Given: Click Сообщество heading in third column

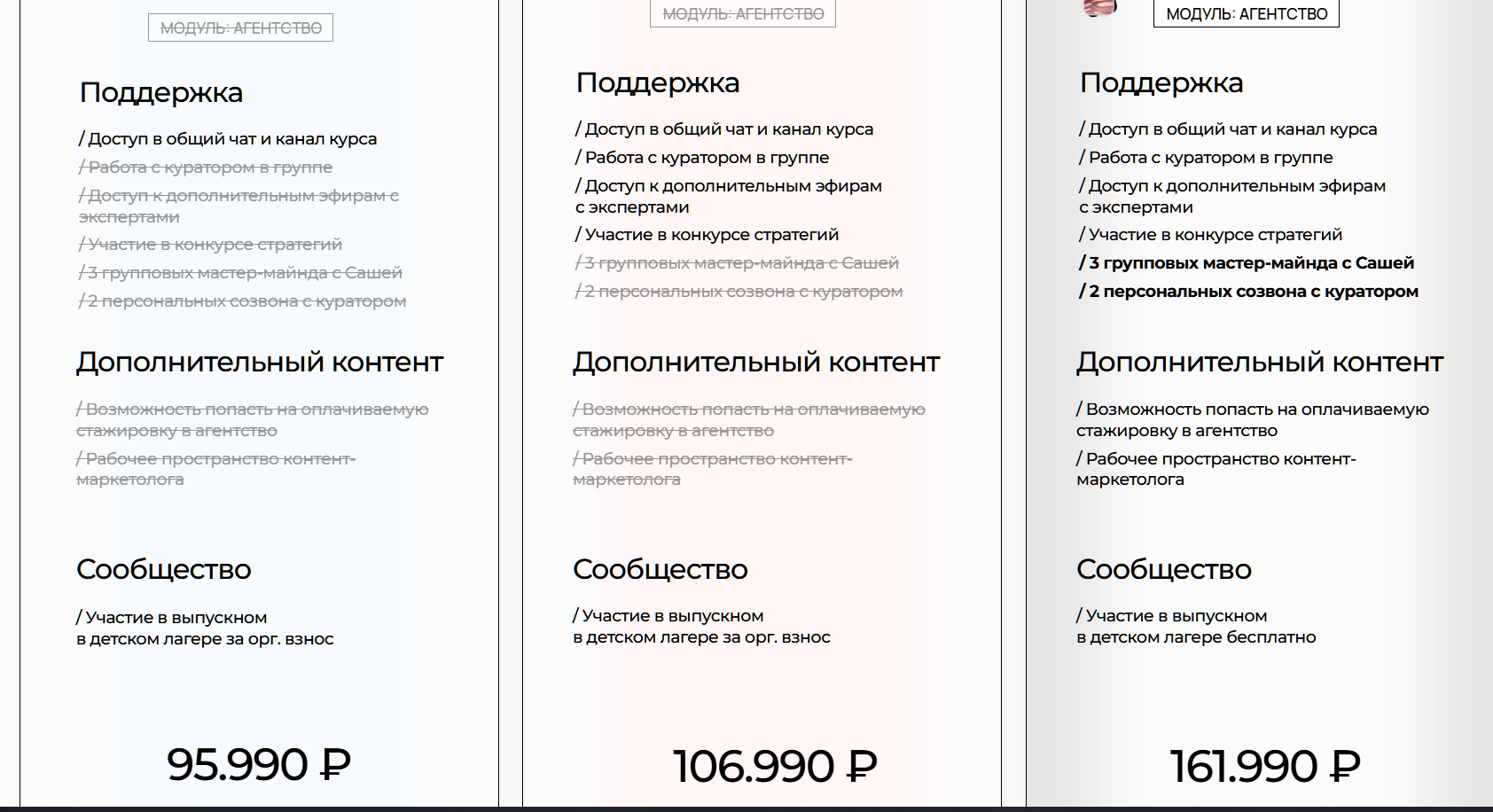Looking at the screenshot, I should click(x=1163, y=570).
